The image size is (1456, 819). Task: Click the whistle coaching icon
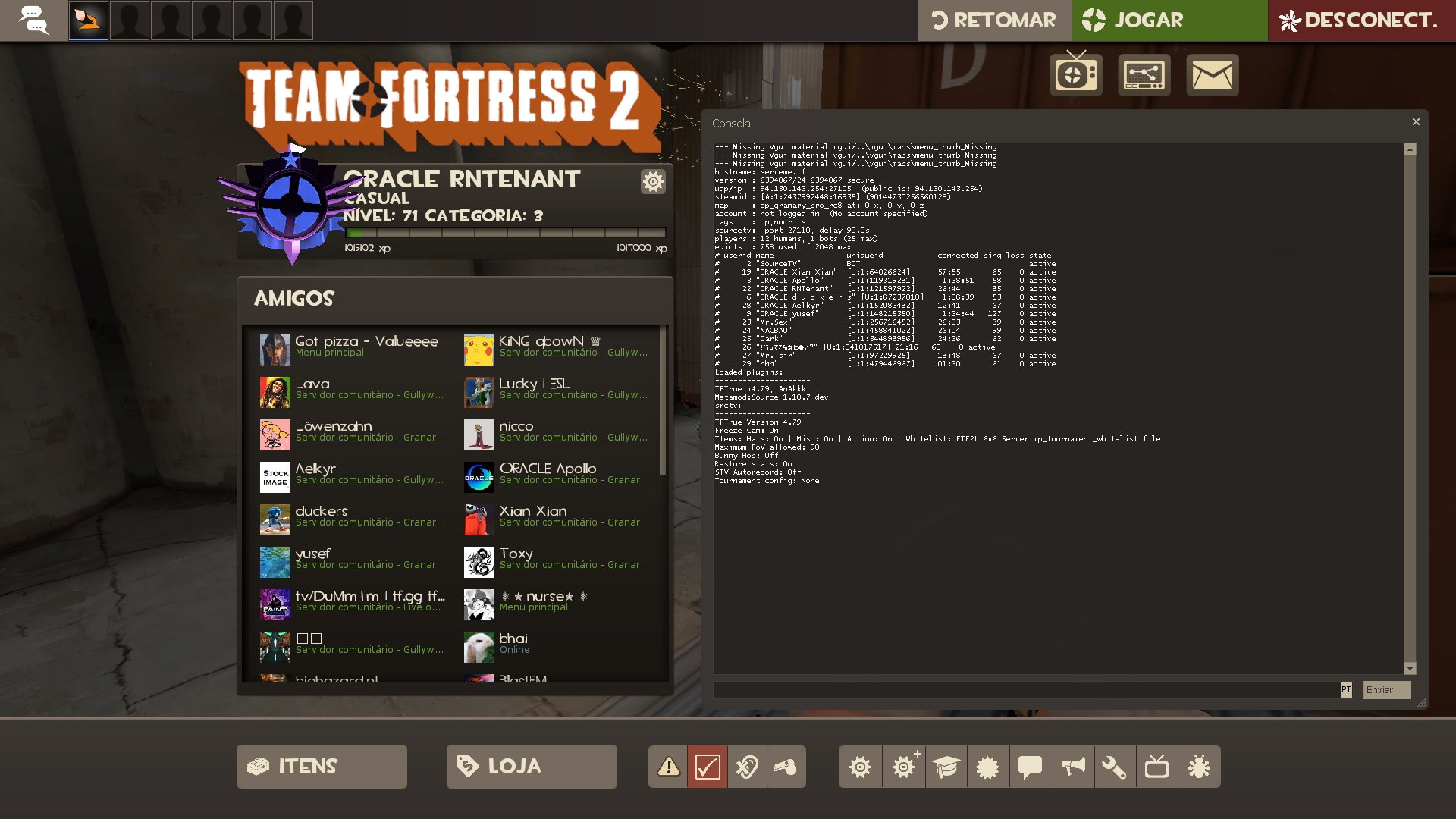(786, 767)
